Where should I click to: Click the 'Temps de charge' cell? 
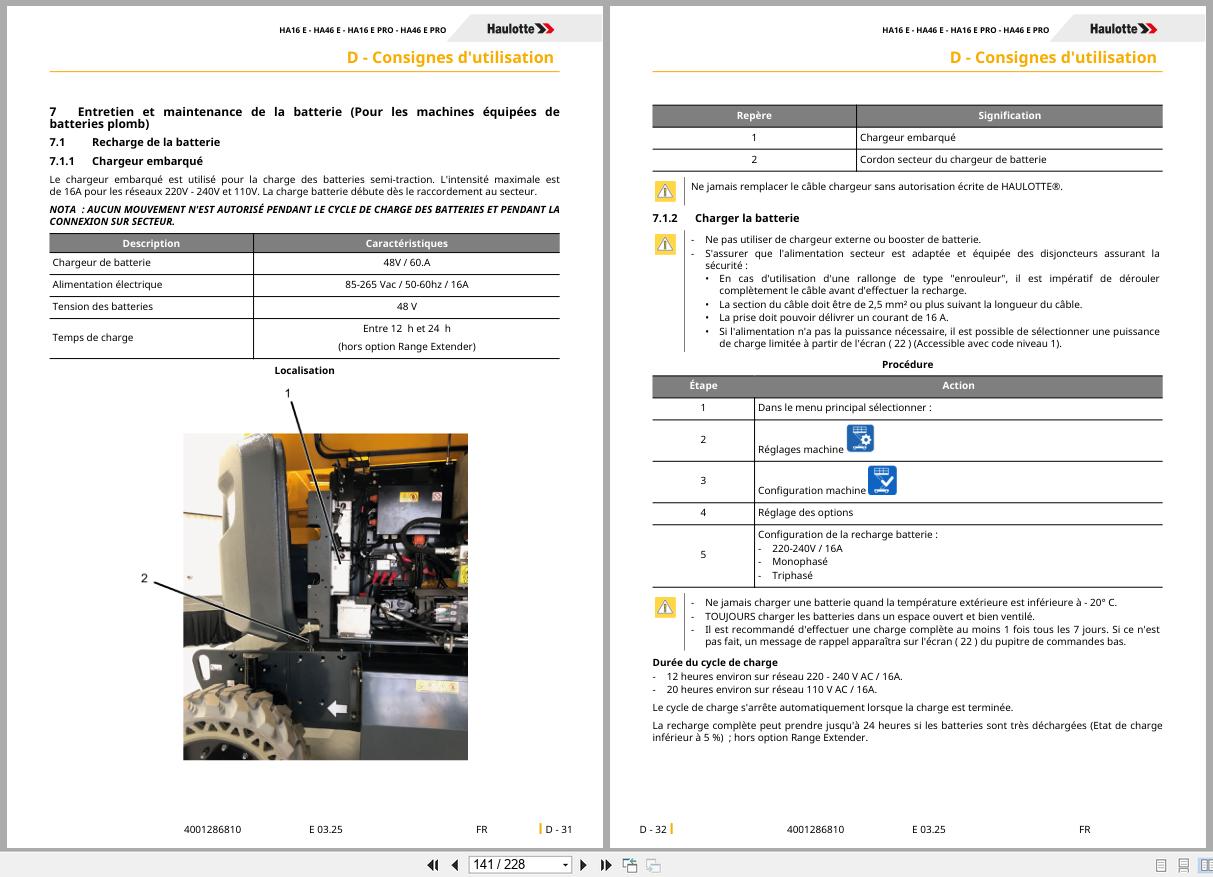pyautogui.click(x=152, y=338)
